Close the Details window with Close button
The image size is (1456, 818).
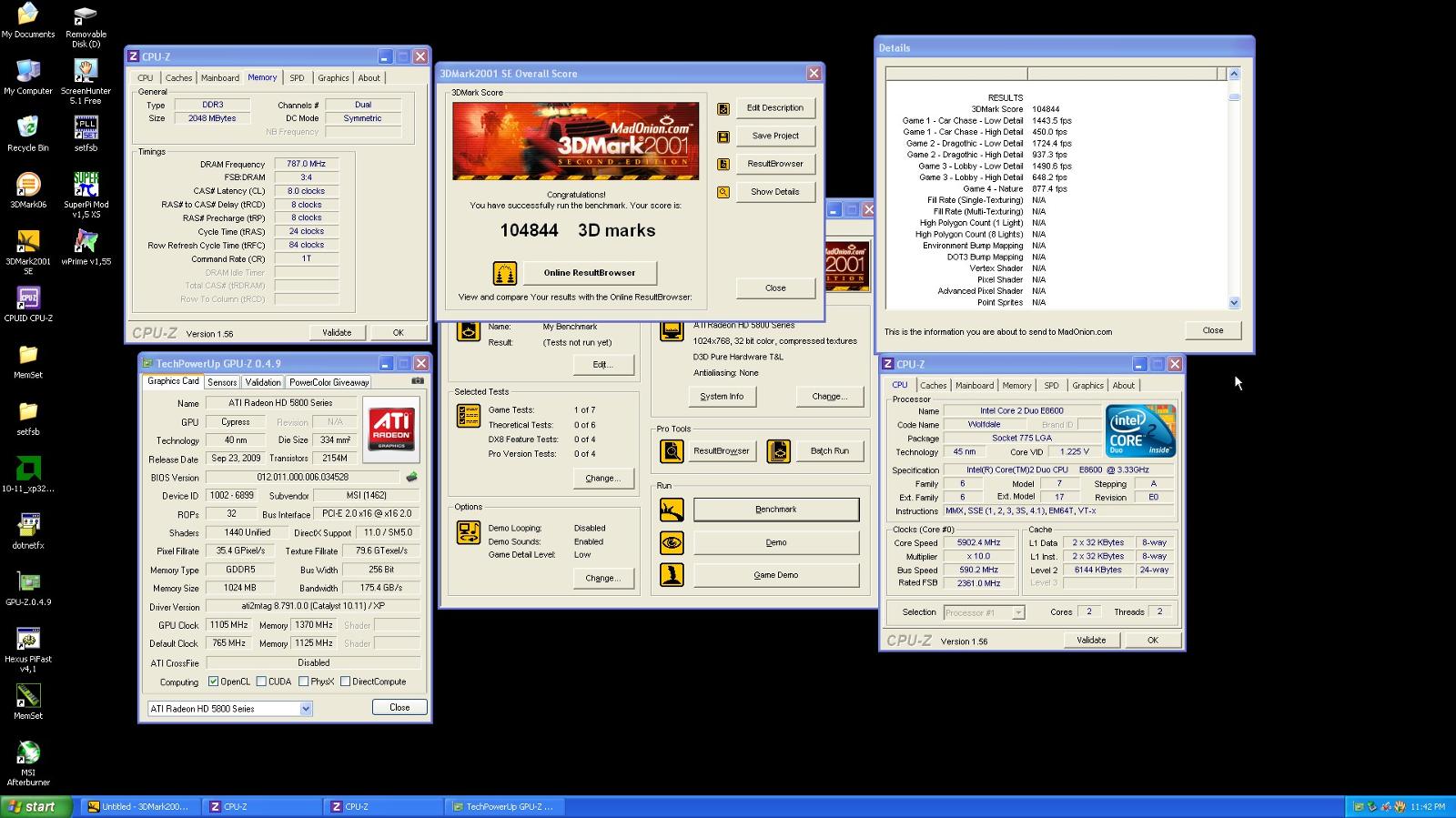1213,330
